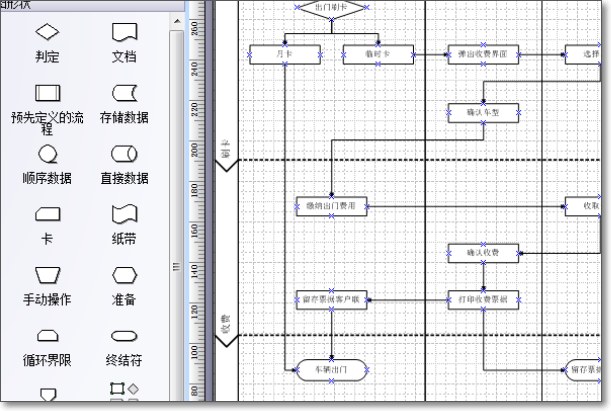Select the 打印收费票据 process box

tap(483, 300)
